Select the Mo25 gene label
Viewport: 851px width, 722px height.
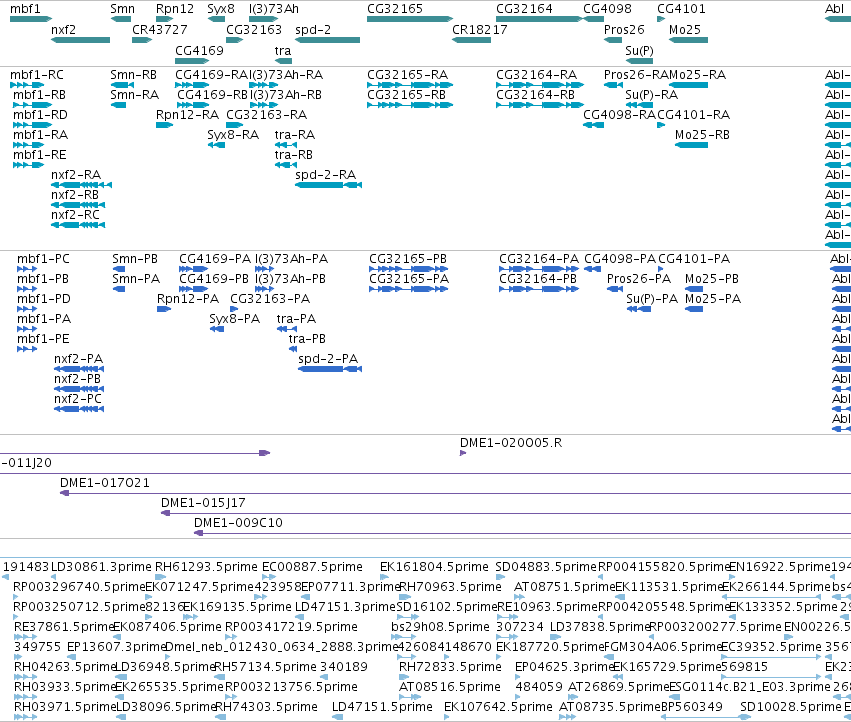(x=684, y=30)
